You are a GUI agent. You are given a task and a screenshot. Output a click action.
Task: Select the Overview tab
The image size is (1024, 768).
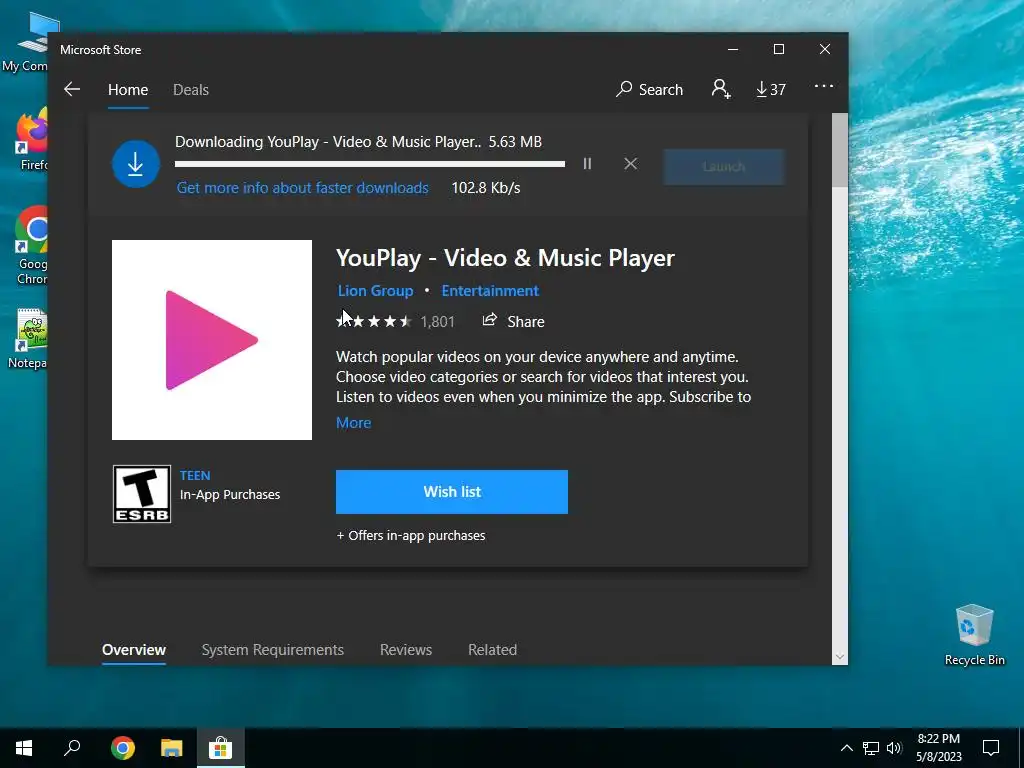pos(134,650)
